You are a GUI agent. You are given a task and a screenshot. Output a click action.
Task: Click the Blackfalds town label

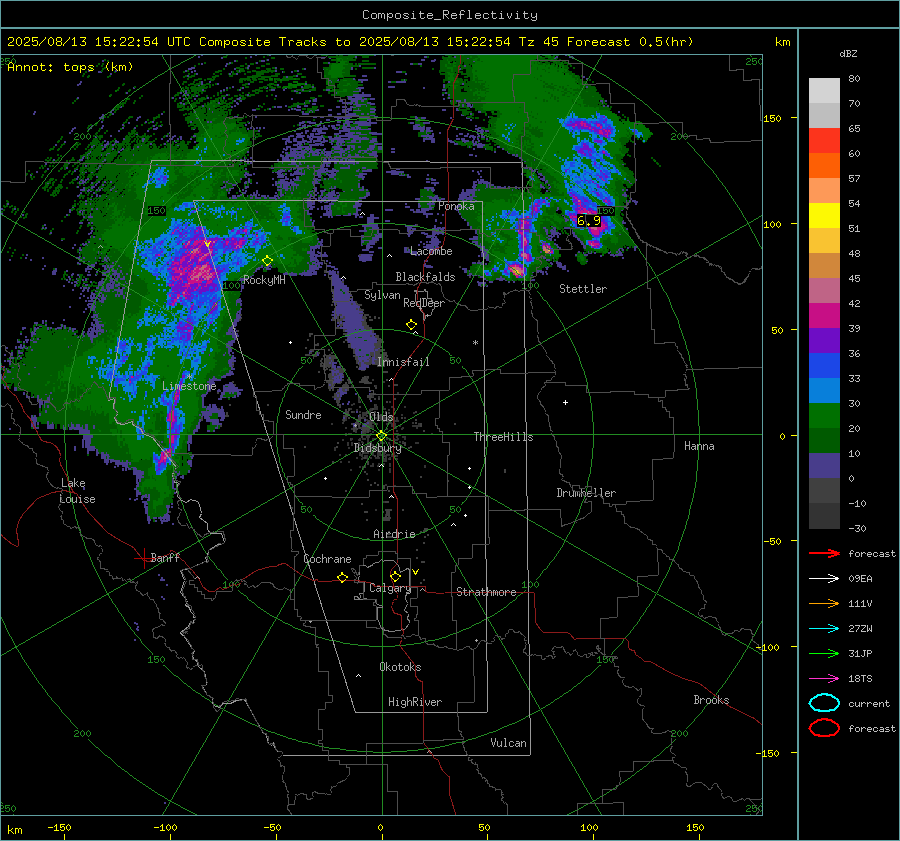pos(425,277)
